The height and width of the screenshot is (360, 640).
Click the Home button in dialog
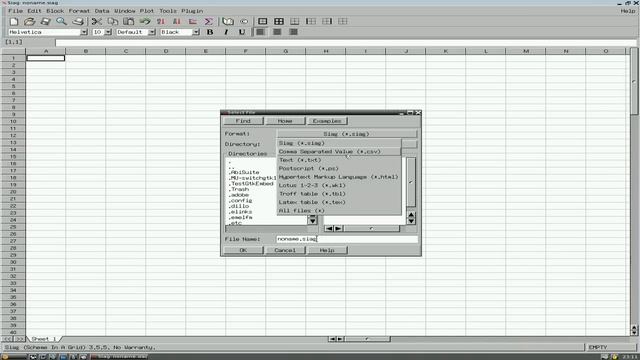coord(285,121)
